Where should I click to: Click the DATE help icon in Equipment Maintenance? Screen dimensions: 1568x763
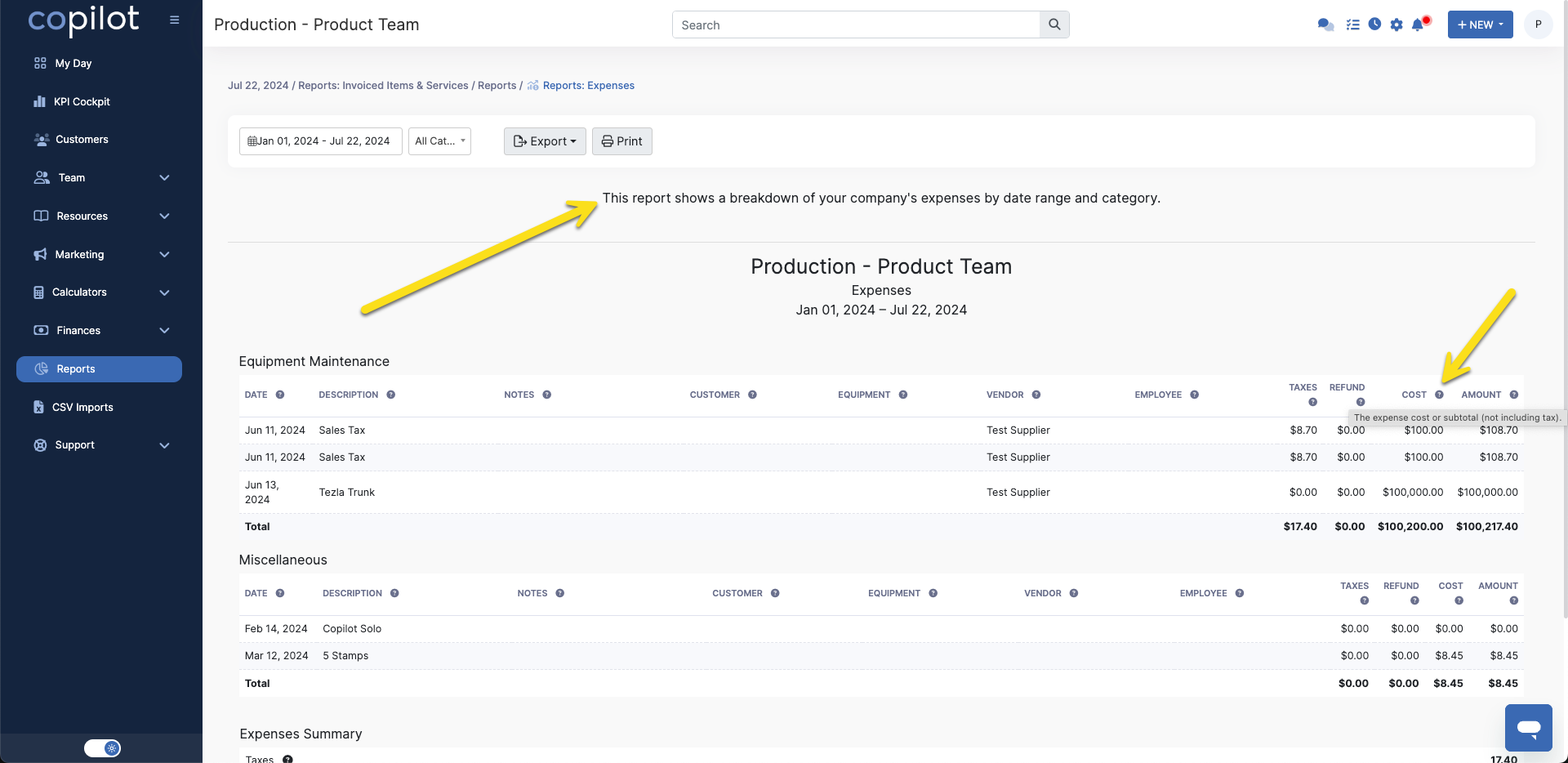(280, 395)
